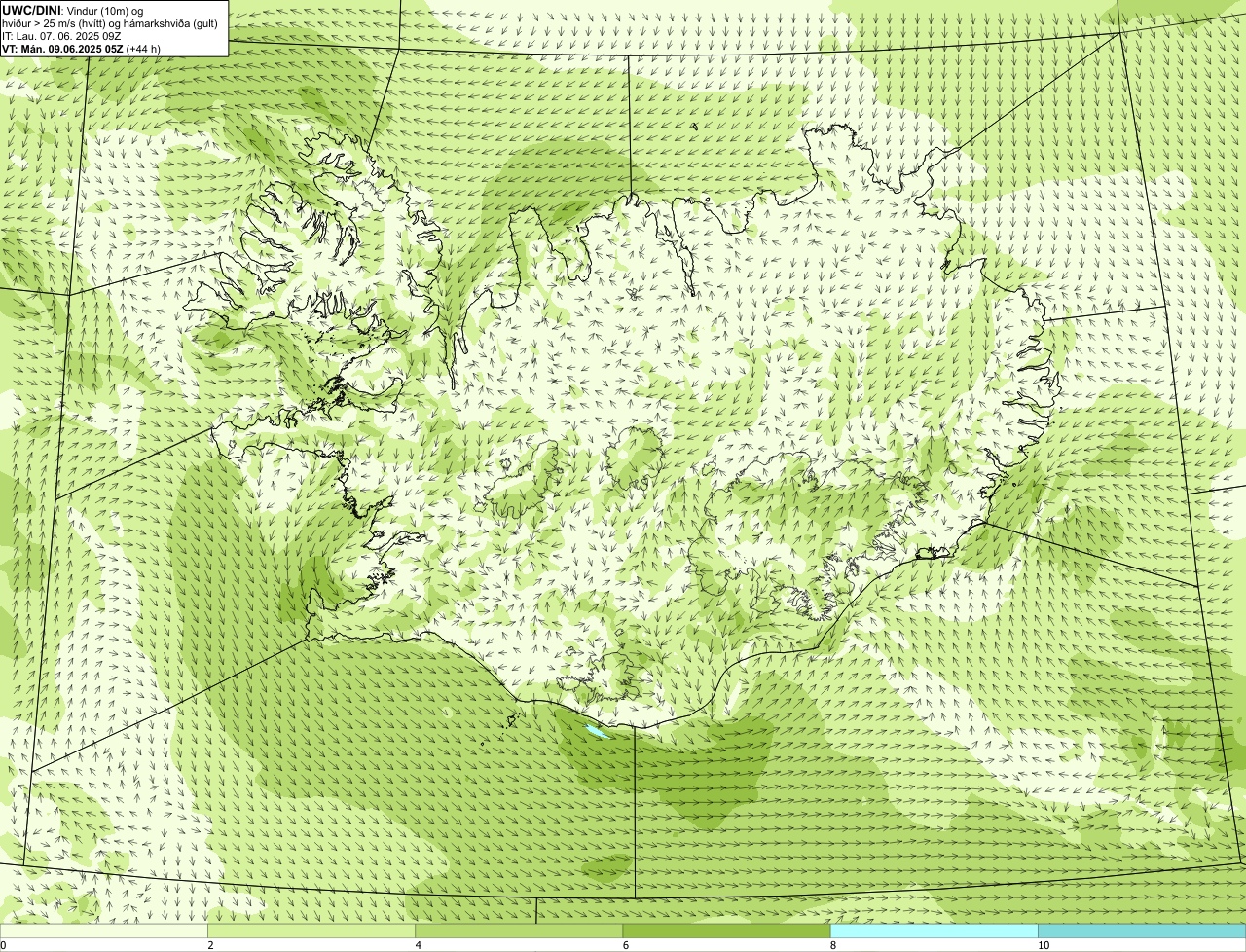This screenshot has width=1246, height=952.
Task: Click the '4' tick label on the color scale
Action: 419,945
